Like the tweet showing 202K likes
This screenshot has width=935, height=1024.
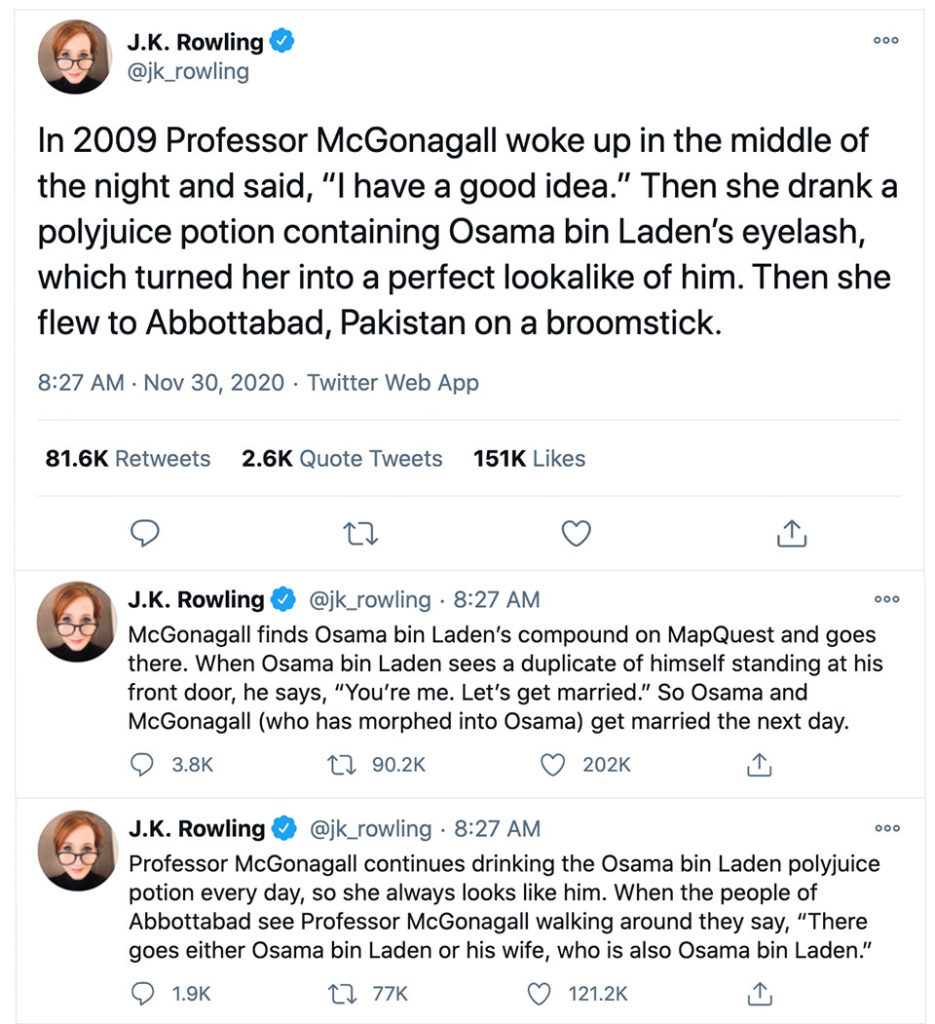click(553, 764)
